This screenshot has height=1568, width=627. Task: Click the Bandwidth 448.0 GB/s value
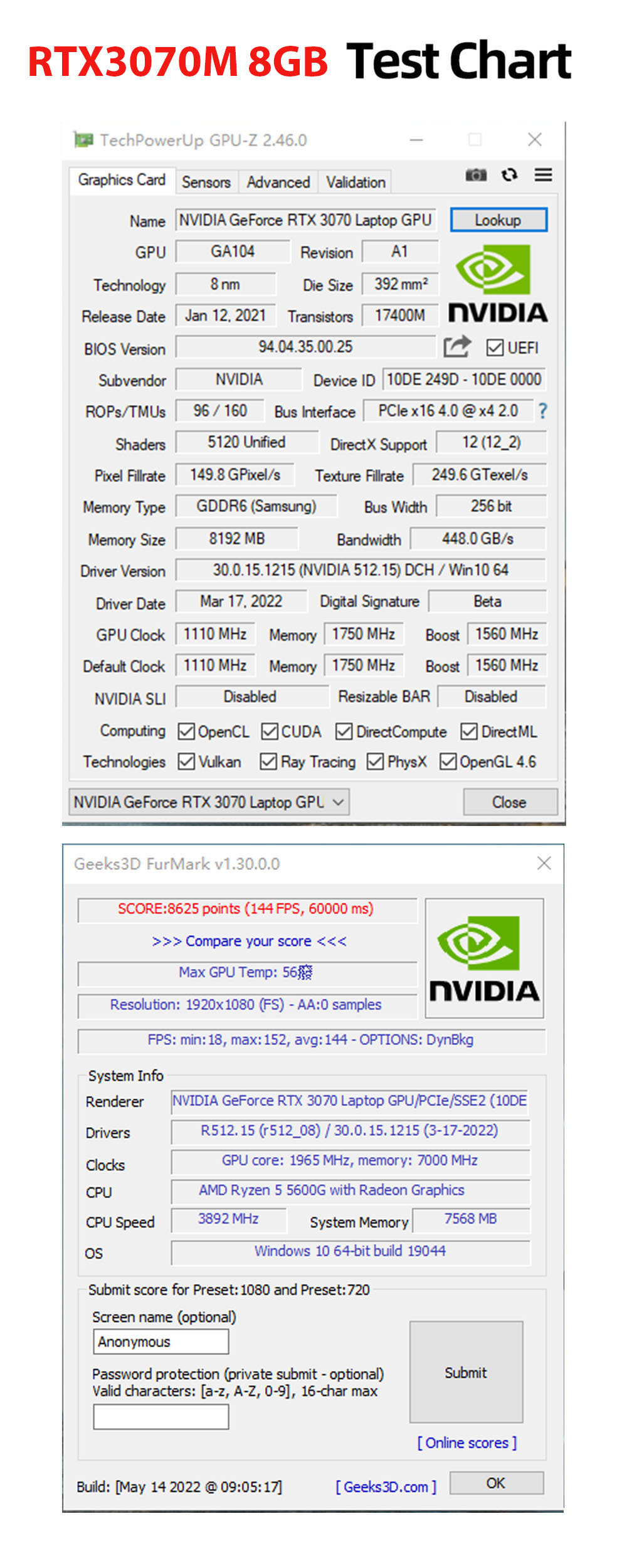478,539
